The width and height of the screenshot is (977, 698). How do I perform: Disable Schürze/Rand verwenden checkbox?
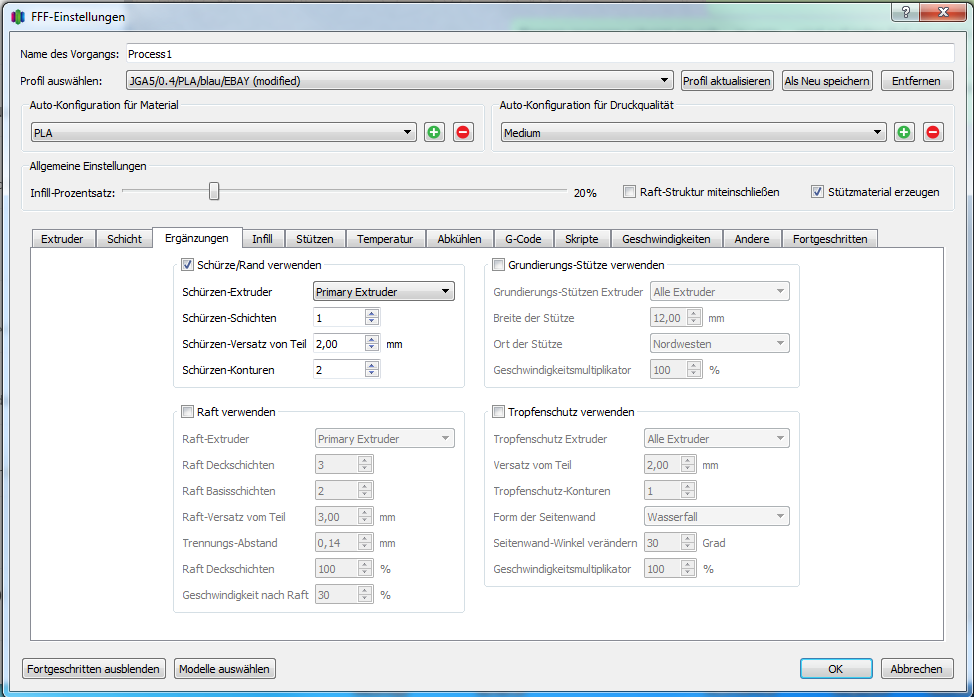187,265
